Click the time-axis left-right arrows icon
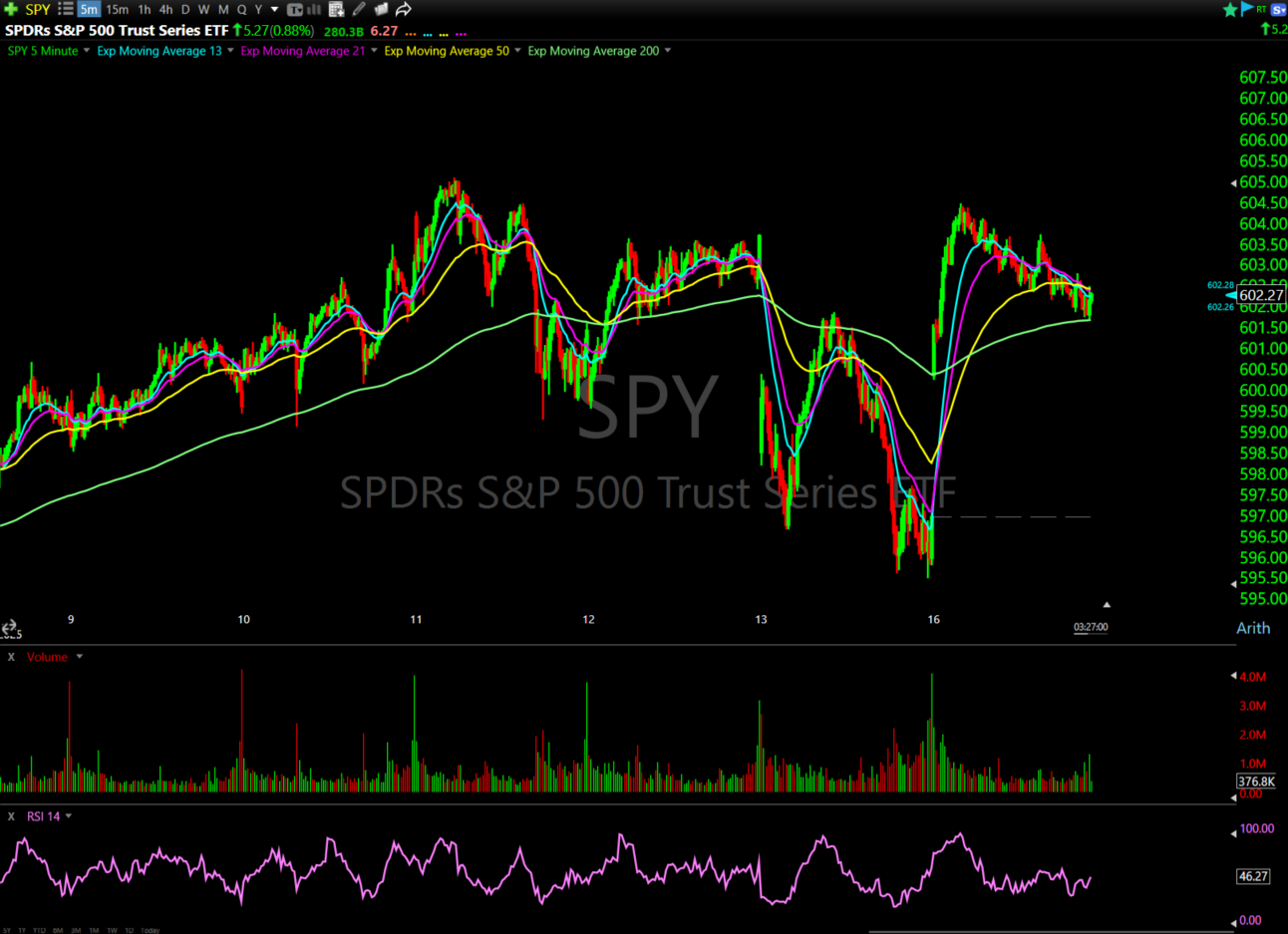1288x934 pixels. click(10, 627)
